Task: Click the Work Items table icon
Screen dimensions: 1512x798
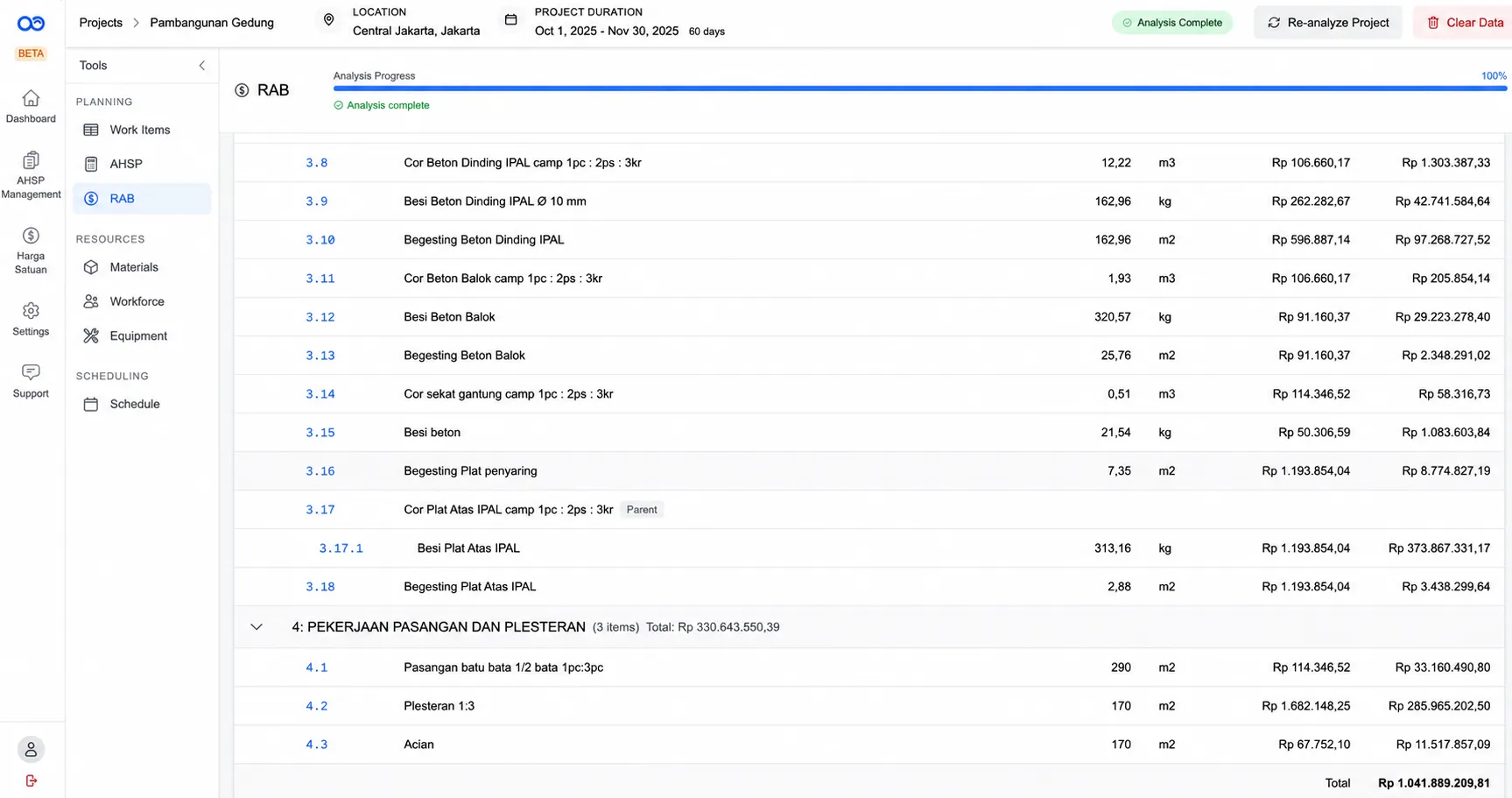Action: pos(91,130)
